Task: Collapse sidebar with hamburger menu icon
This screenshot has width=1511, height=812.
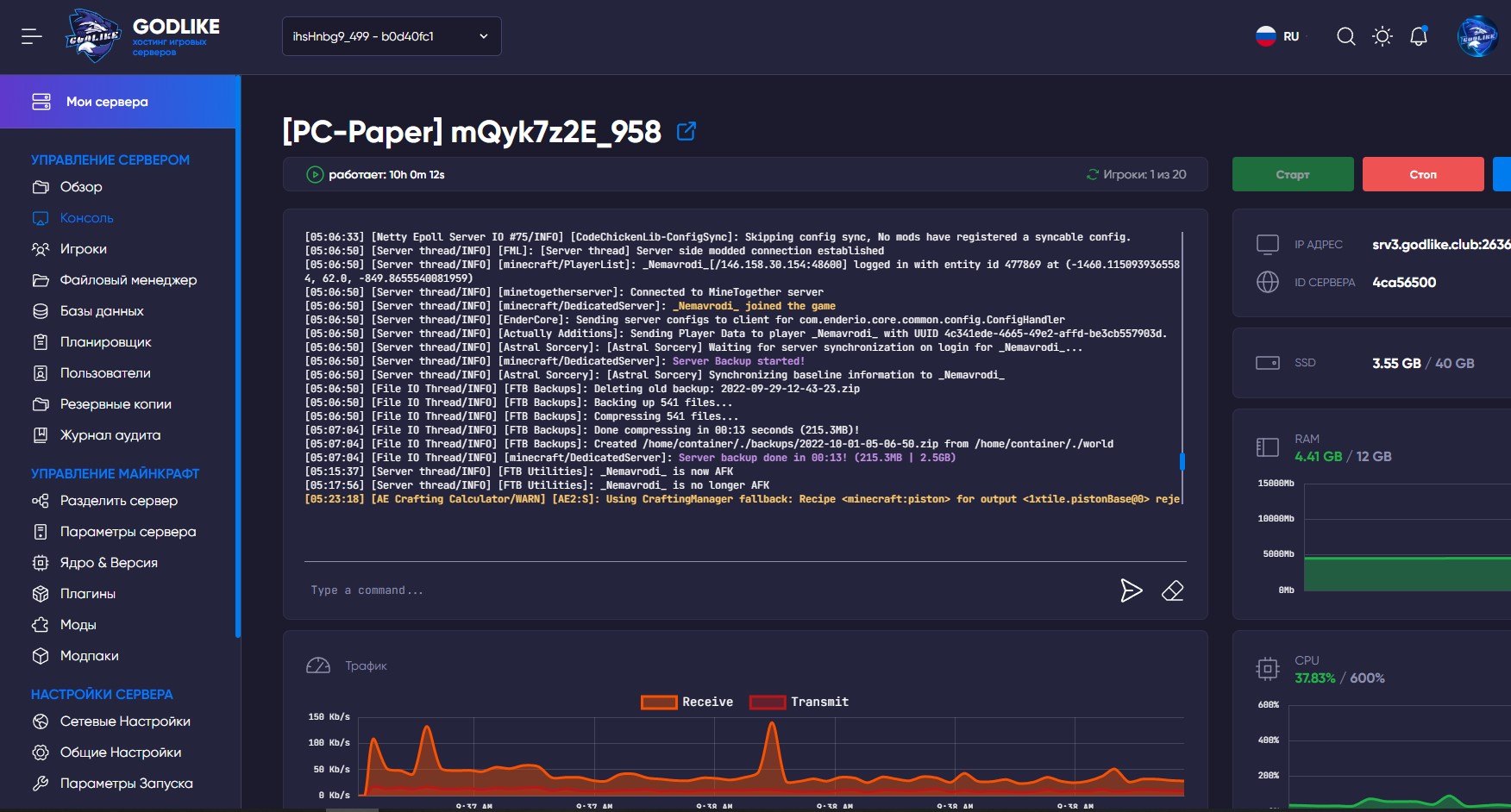Action: click(x=32, y=36)
